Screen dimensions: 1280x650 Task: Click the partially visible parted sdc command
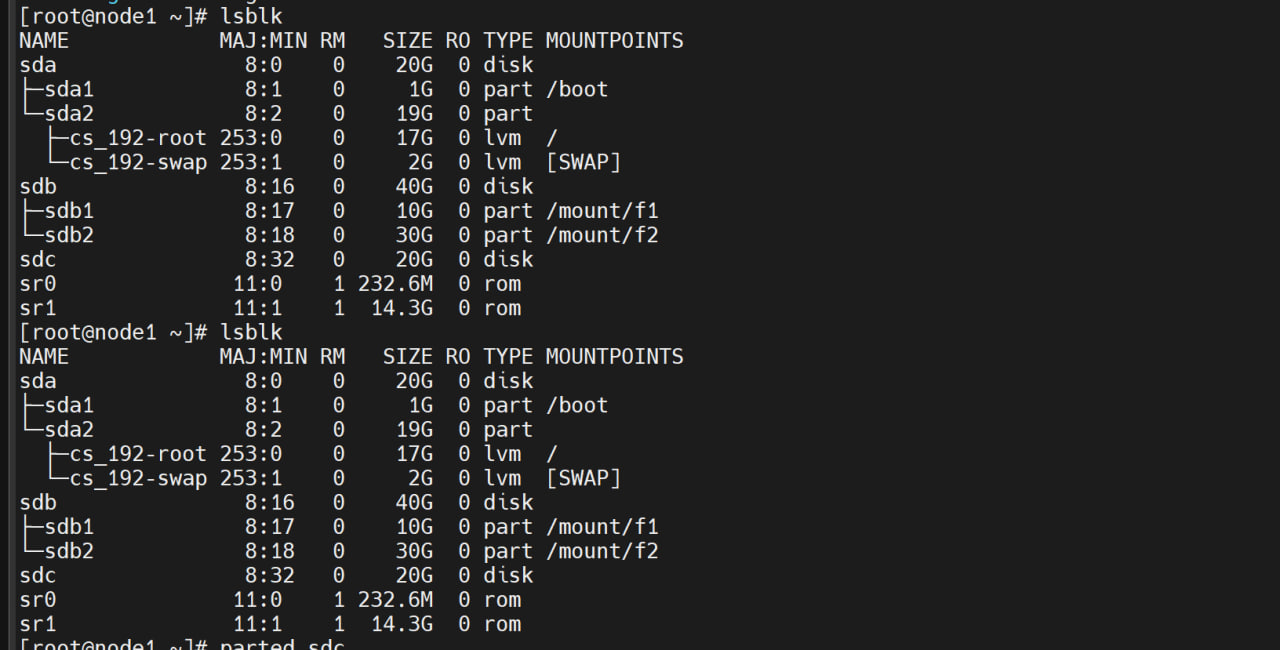point(283,644)
